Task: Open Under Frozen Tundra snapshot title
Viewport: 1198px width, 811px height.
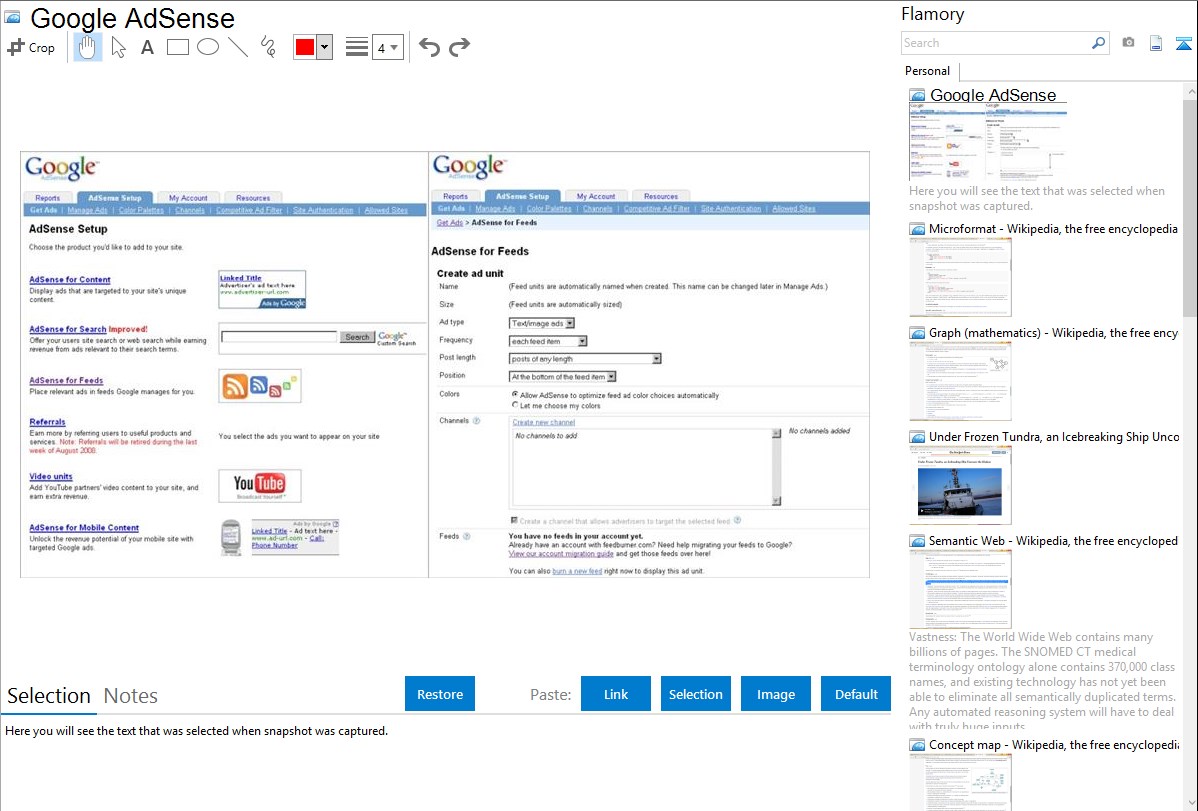Action: coord(1054,436)
